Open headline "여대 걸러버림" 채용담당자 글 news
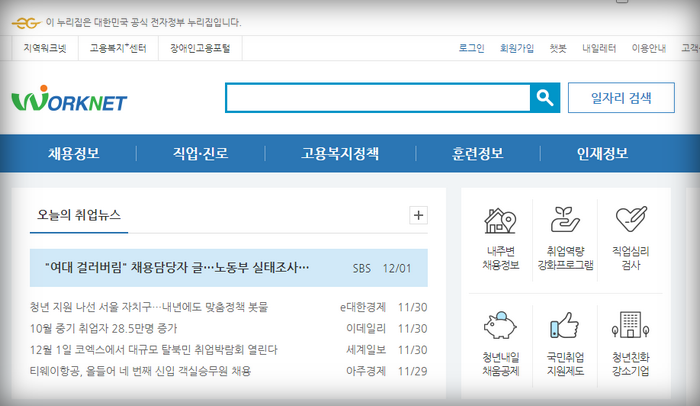The image size is (700, 406). [x=177, y=268]
